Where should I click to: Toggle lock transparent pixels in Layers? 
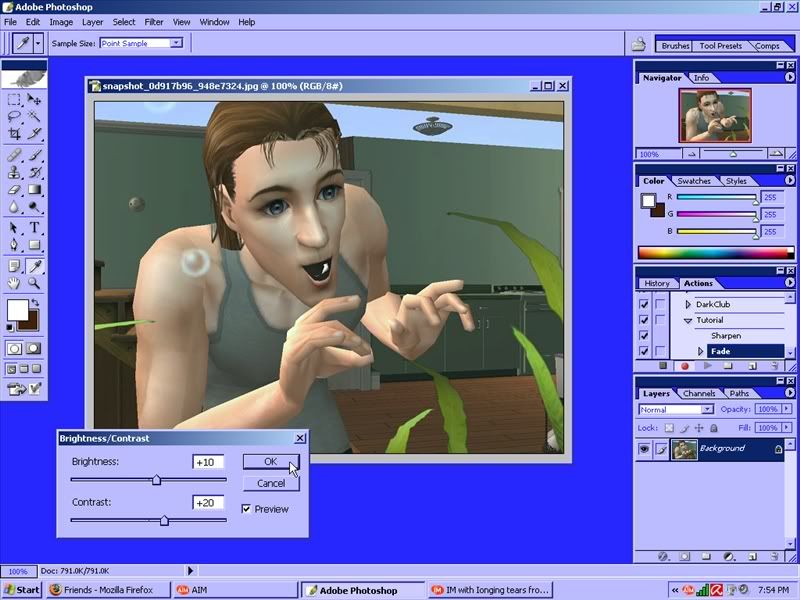pyautogui.click(x=669, y=428)
